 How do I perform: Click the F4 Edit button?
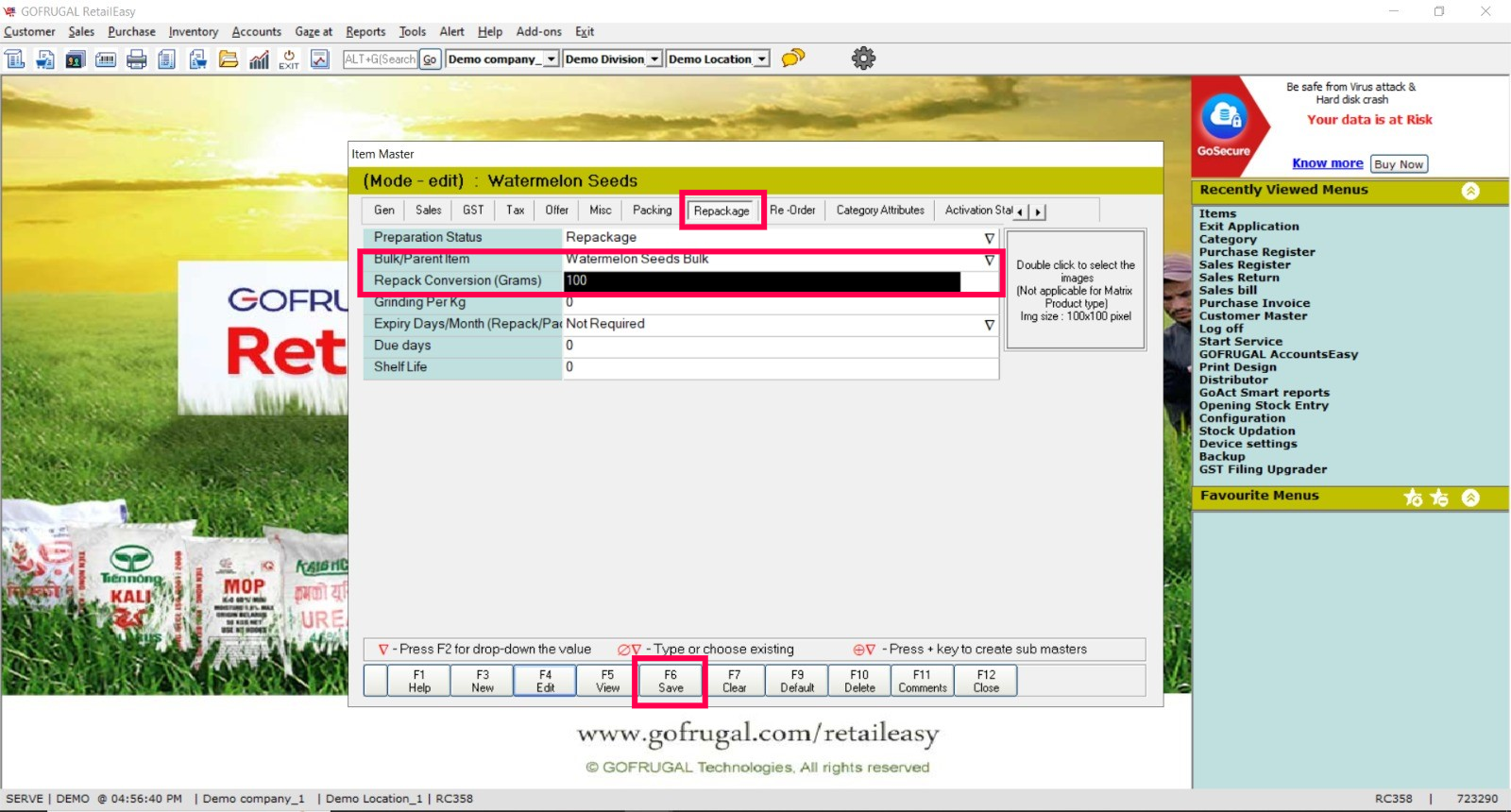pos(545,681)
